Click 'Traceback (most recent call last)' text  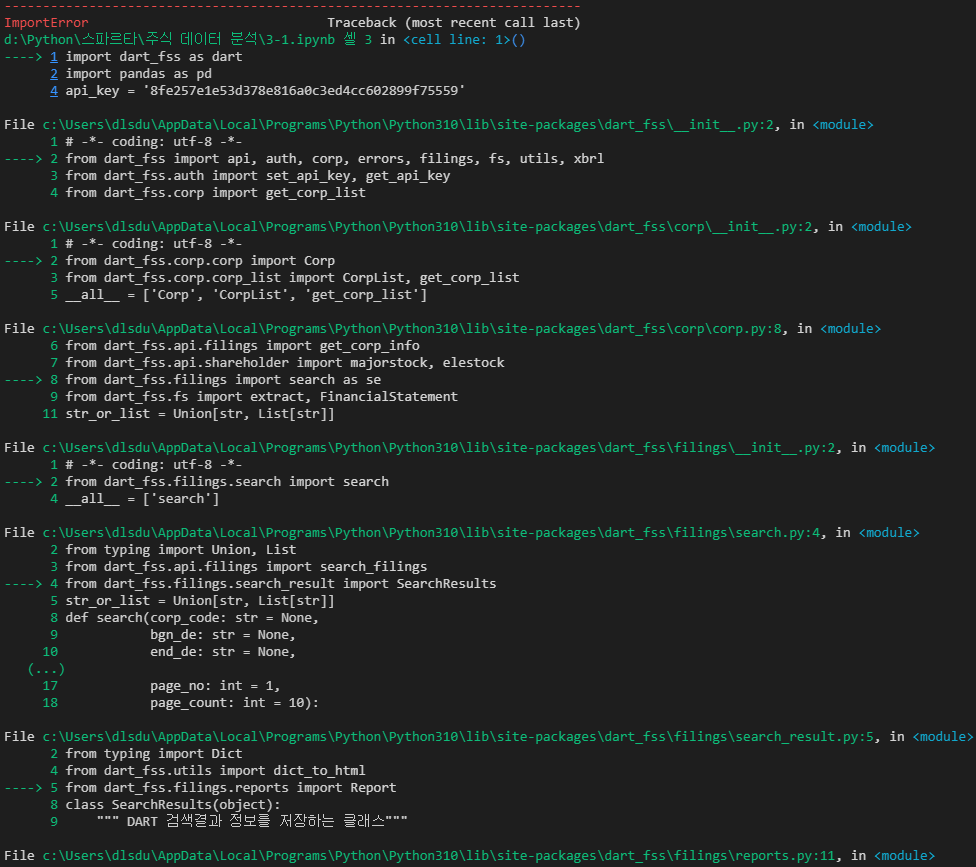point(454,23)
